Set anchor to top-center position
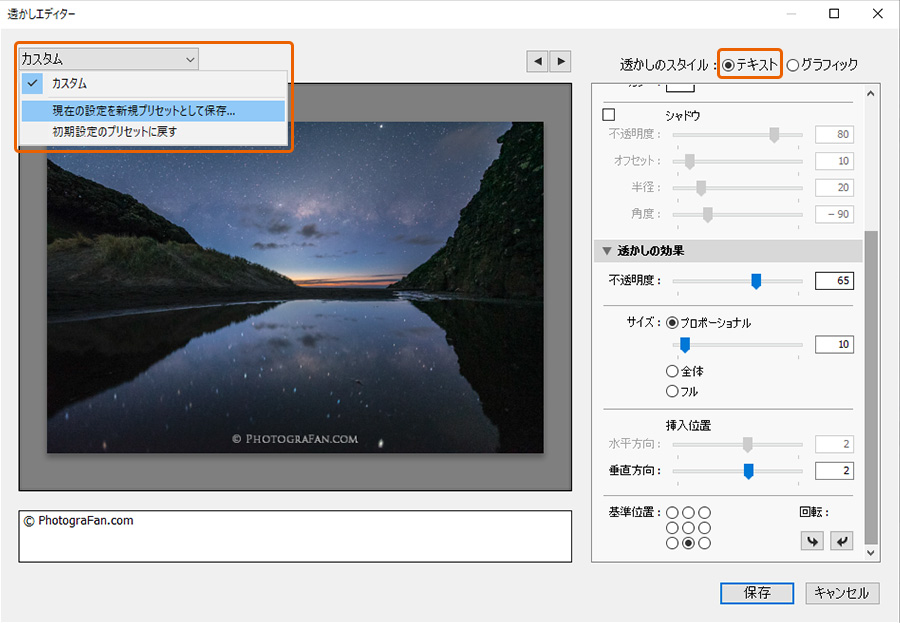The image size is (900, 623). [688, 512]
